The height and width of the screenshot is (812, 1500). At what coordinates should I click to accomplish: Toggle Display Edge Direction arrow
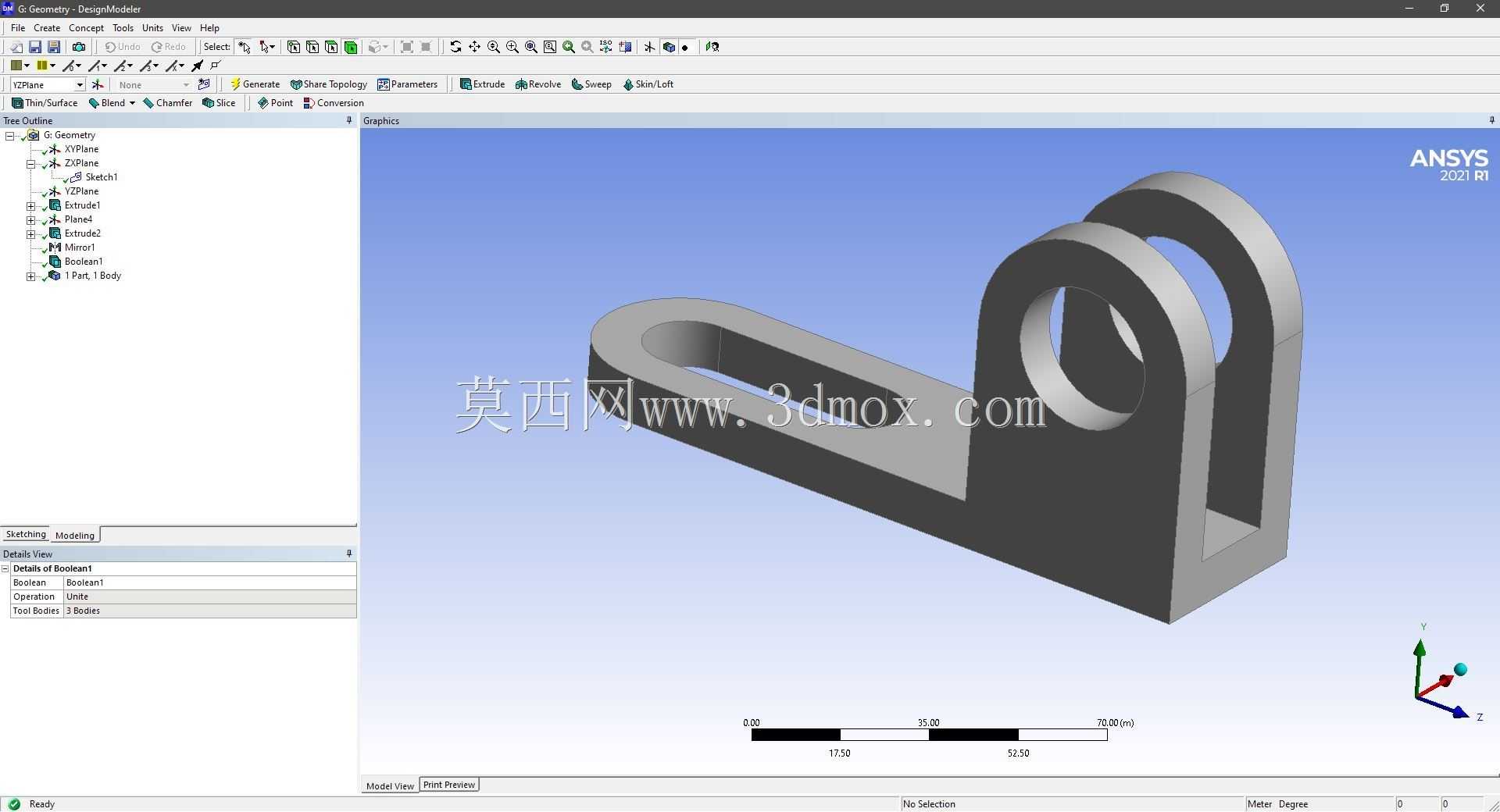pos(197,66)
